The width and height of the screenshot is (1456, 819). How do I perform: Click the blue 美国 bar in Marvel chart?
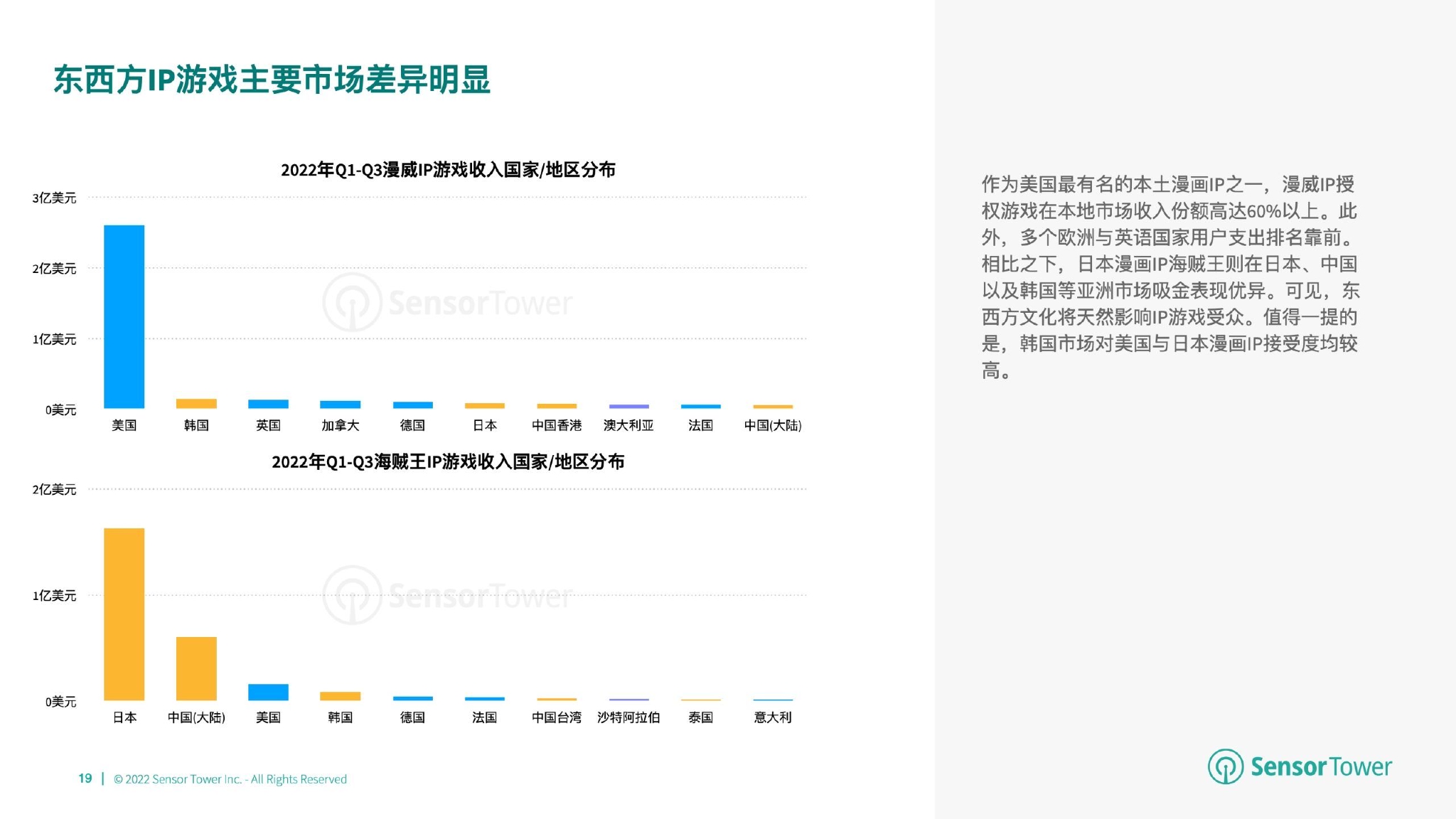coord(124,316)
